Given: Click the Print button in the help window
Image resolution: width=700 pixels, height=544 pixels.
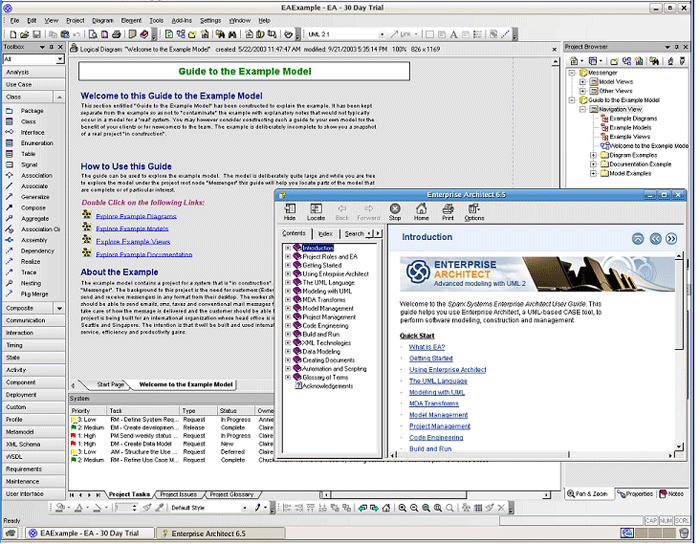Looking at the screenshot, I should click(448, 212).
